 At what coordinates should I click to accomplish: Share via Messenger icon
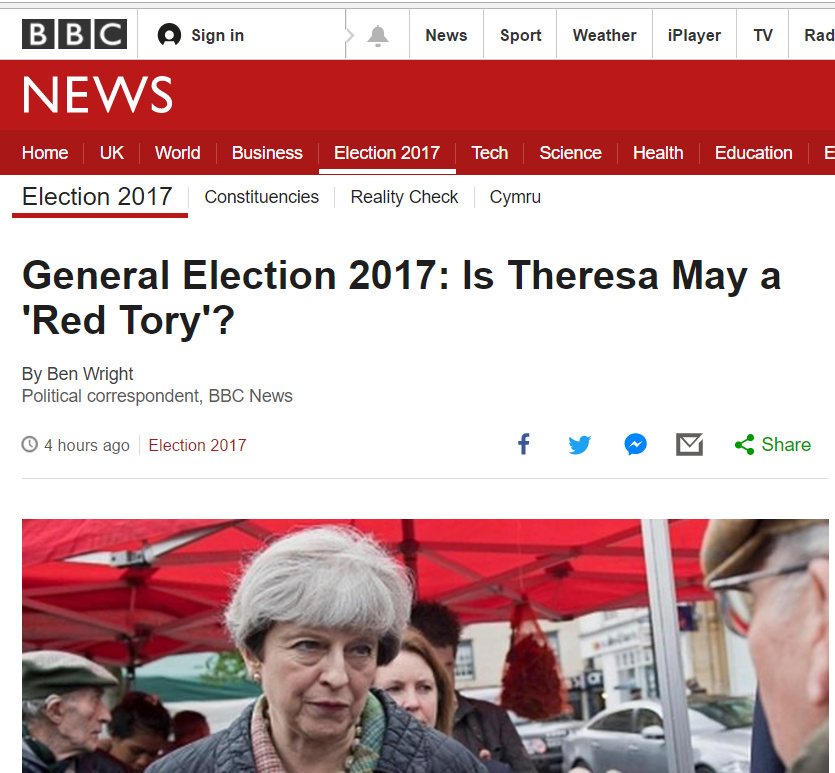pos(635,445)
